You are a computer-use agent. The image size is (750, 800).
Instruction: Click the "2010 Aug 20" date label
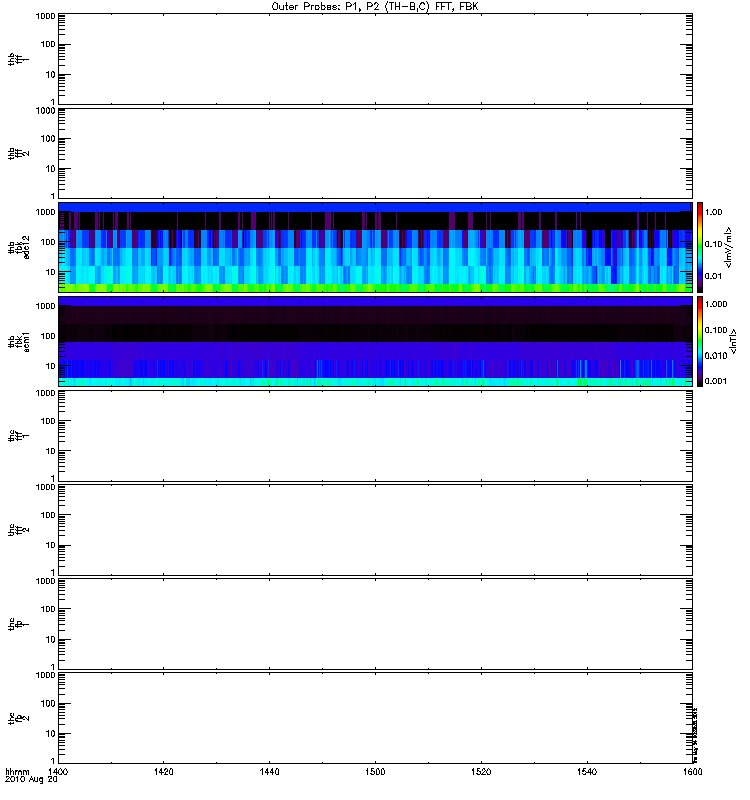point(31,780)
